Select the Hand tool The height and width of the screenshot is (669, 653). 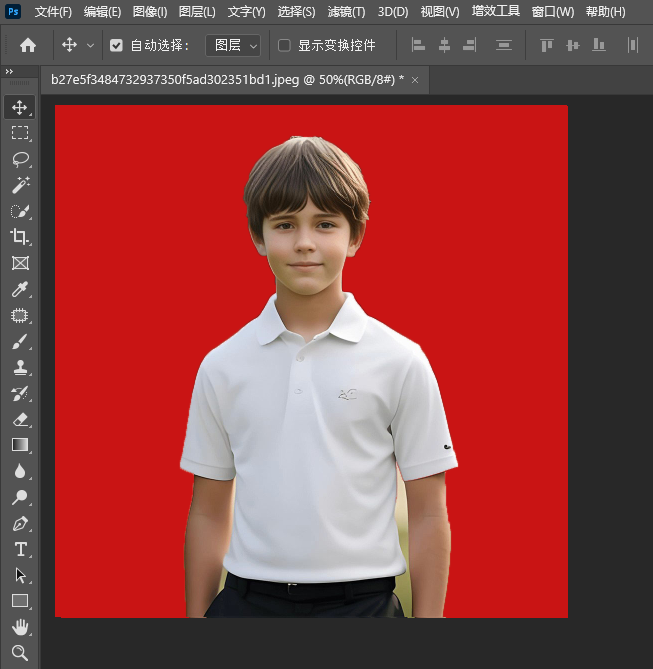pos(20,627)
